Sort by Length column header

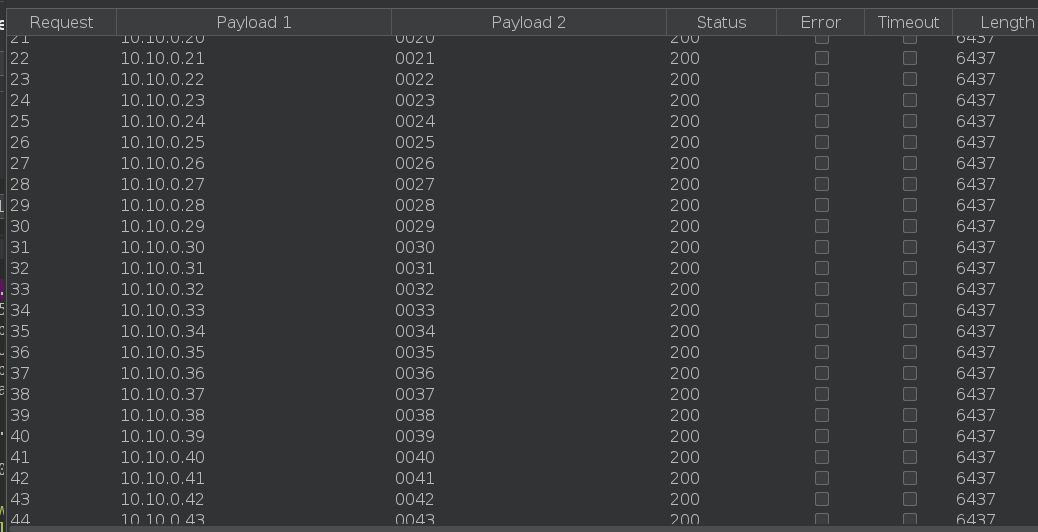996,22
